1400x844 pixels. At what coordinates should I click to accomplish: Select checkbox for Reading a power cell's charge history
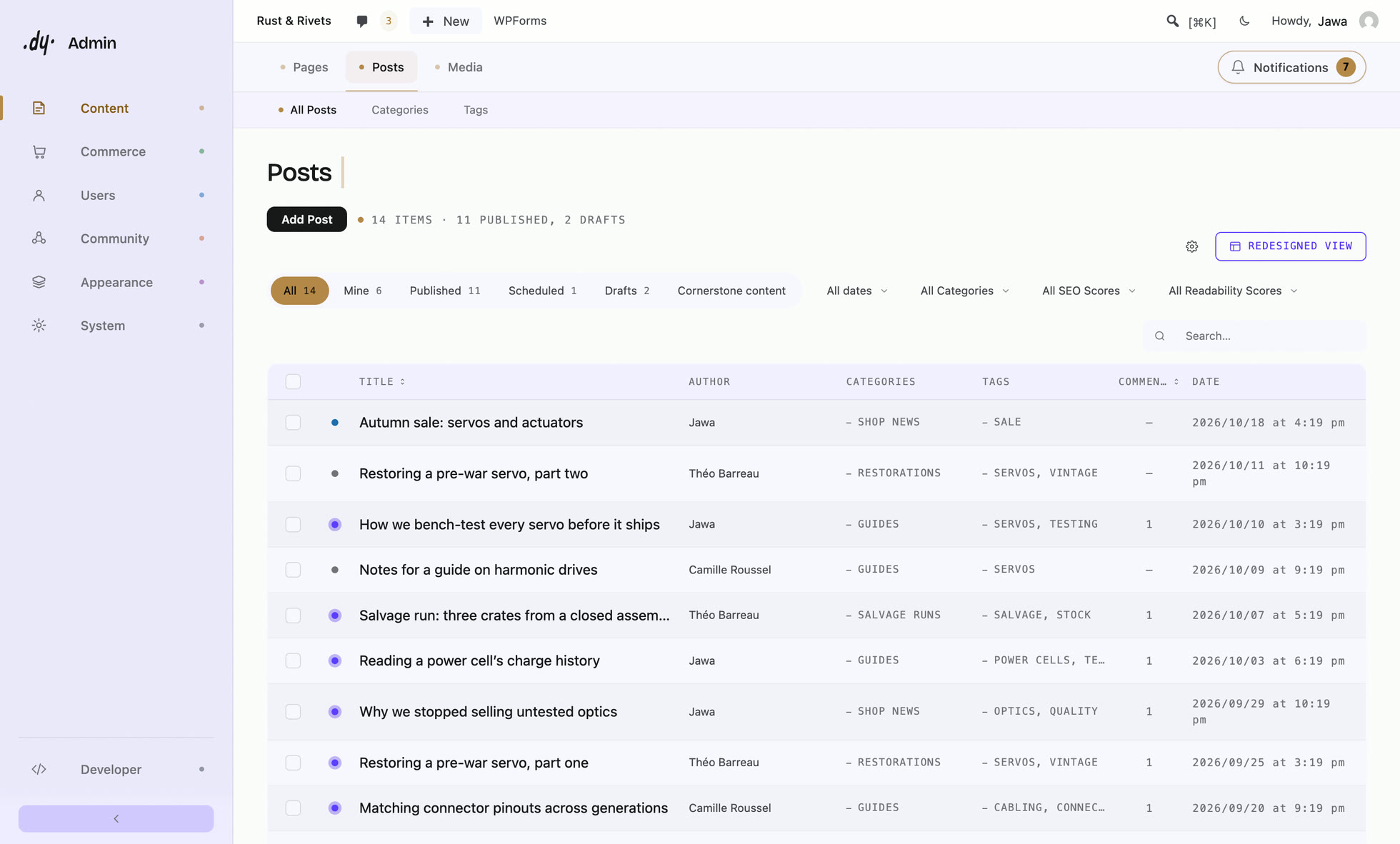click(293, 660)
